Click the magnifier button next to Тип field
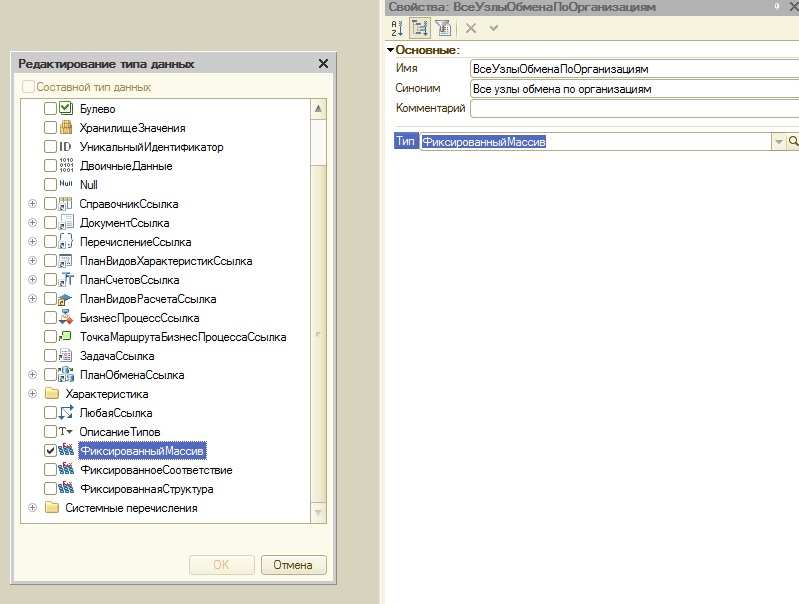799x604 pixels. [793, 141]
